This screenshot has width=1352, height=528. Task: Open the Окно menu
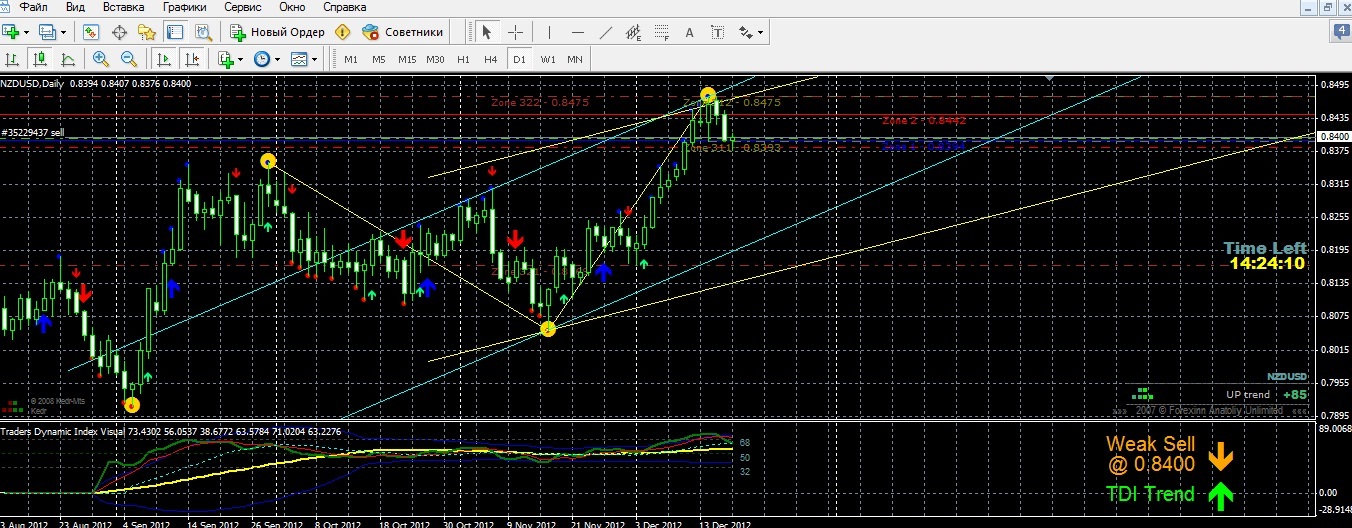click(292, 6)
